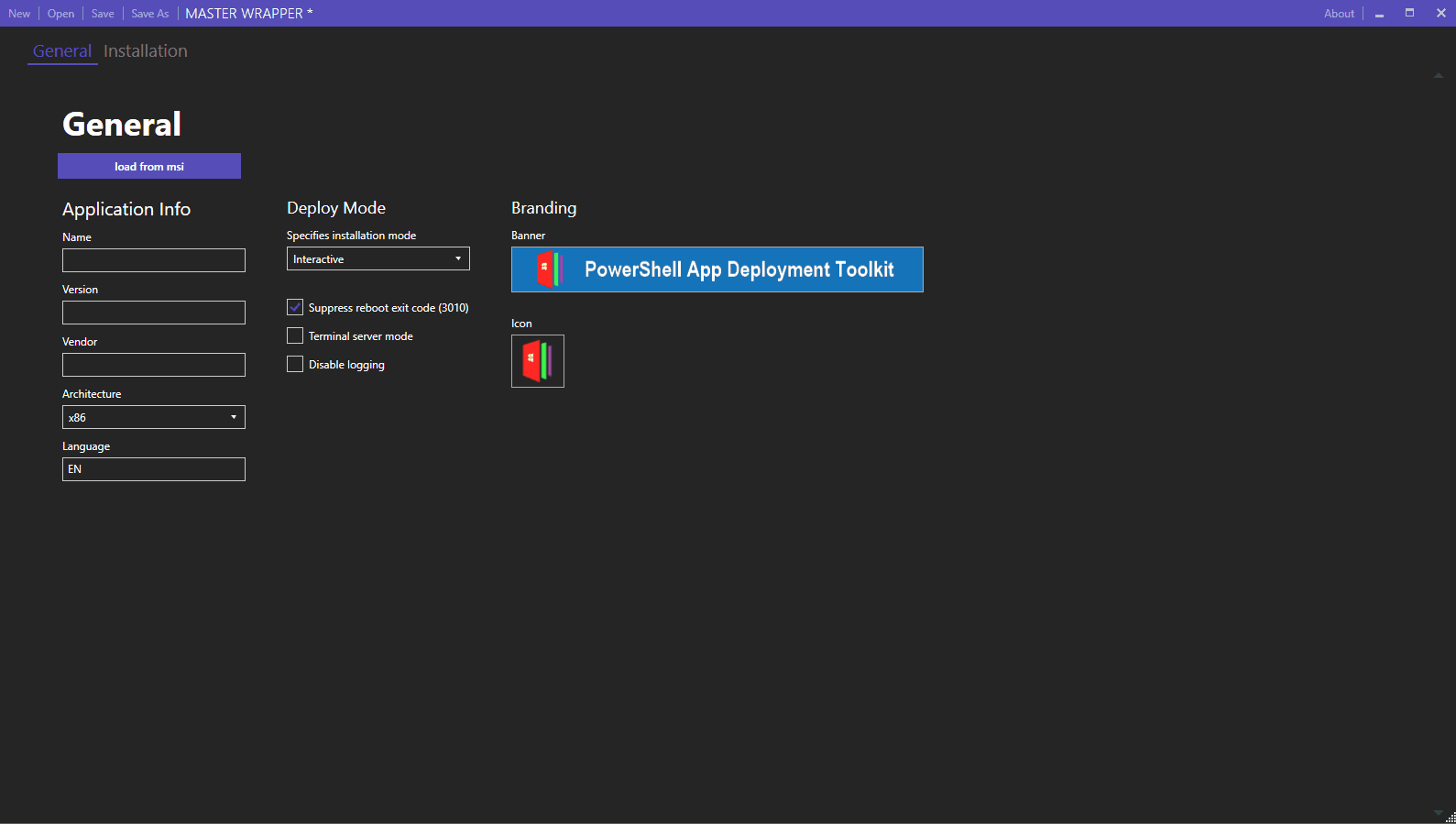Focus the application Name field

point(154,260)
